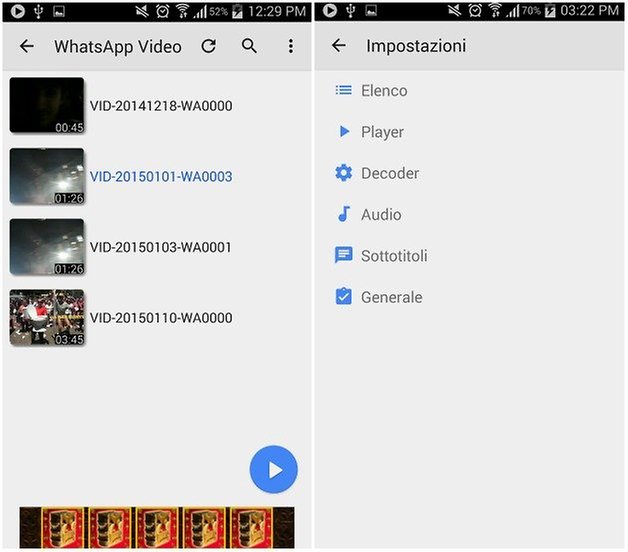628x552 pixels.
Task: Tap left status bar alarm icon
Action: (163, 11)
